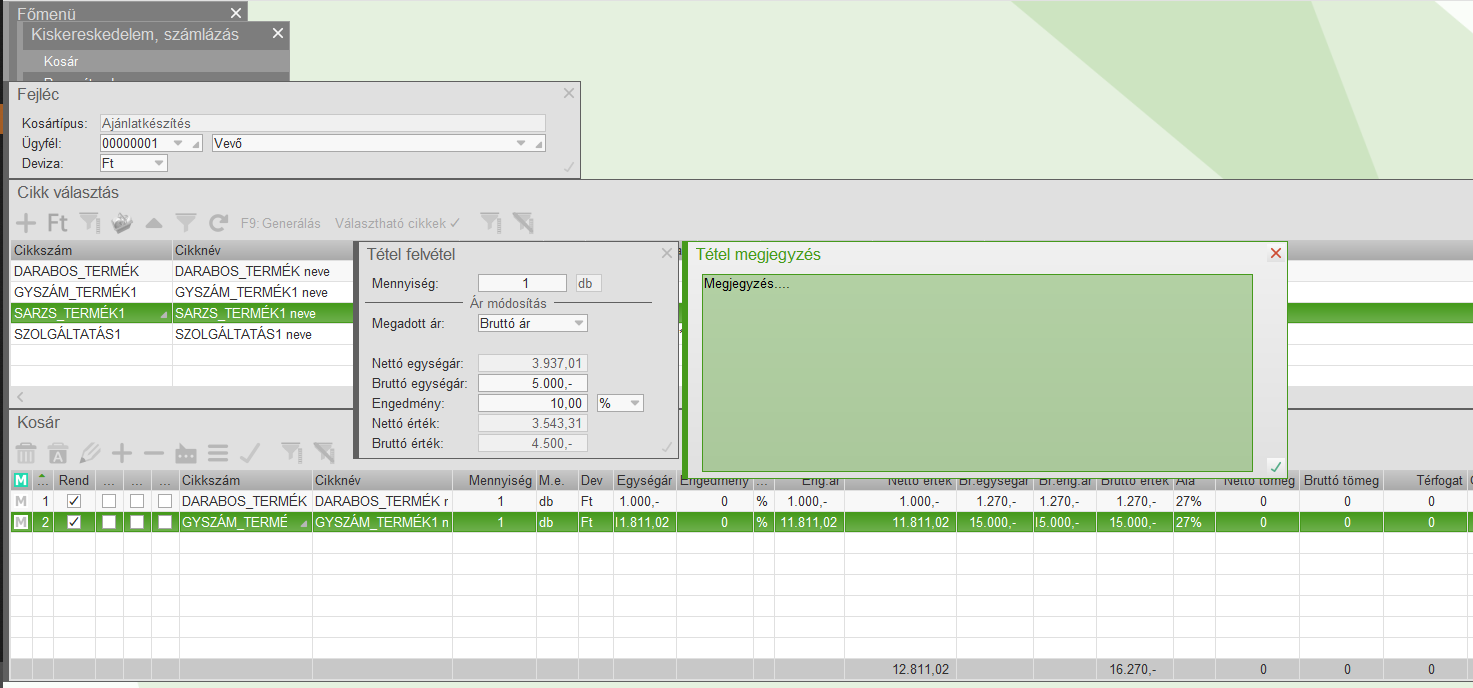Click the Fejléc panel confirm checkmark

[x=569, y=167]
